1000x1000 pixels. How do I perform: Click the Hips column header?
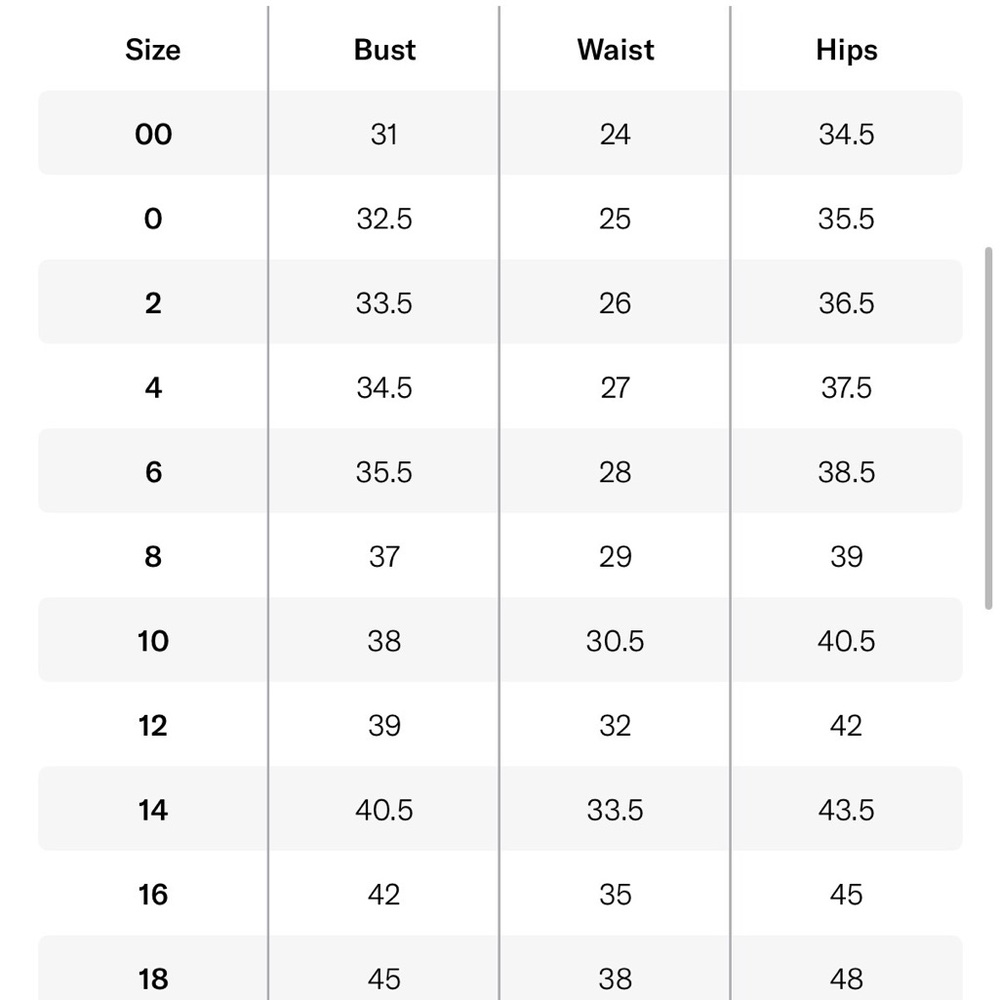846,50
